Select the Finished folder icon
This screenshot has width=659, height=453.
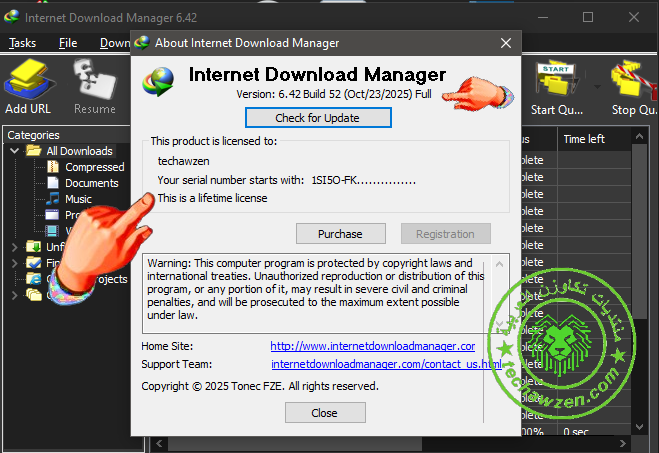click(x=34, y=263)
